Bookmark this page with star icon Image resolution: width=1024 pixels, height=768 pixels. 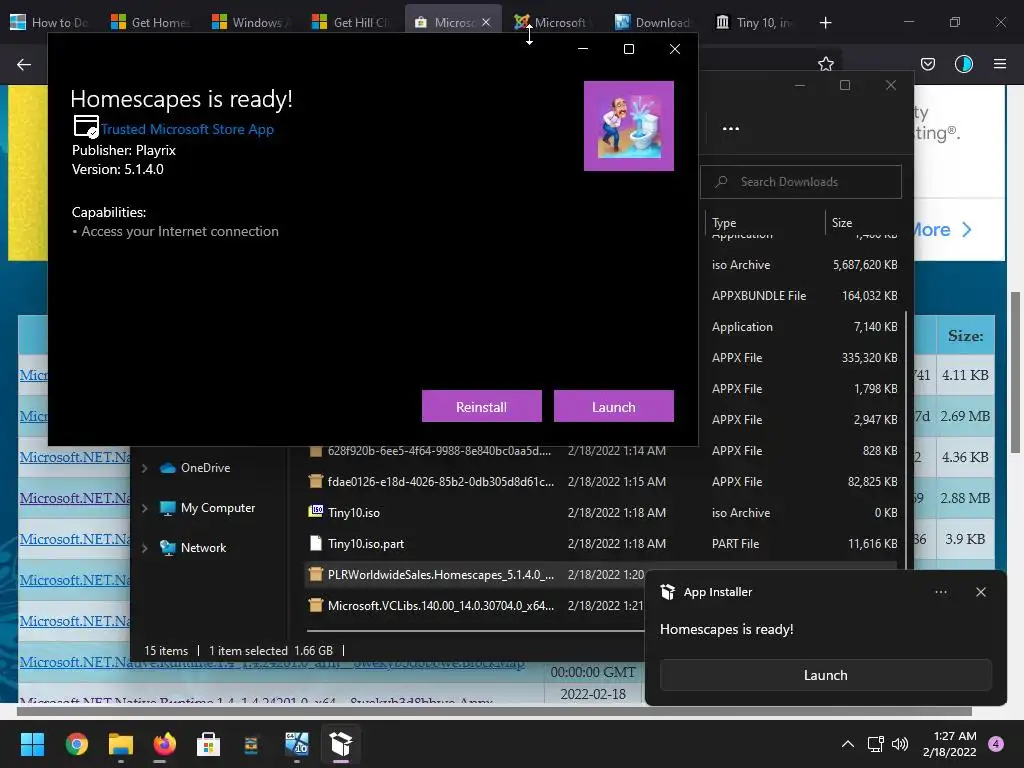(825, 64)
